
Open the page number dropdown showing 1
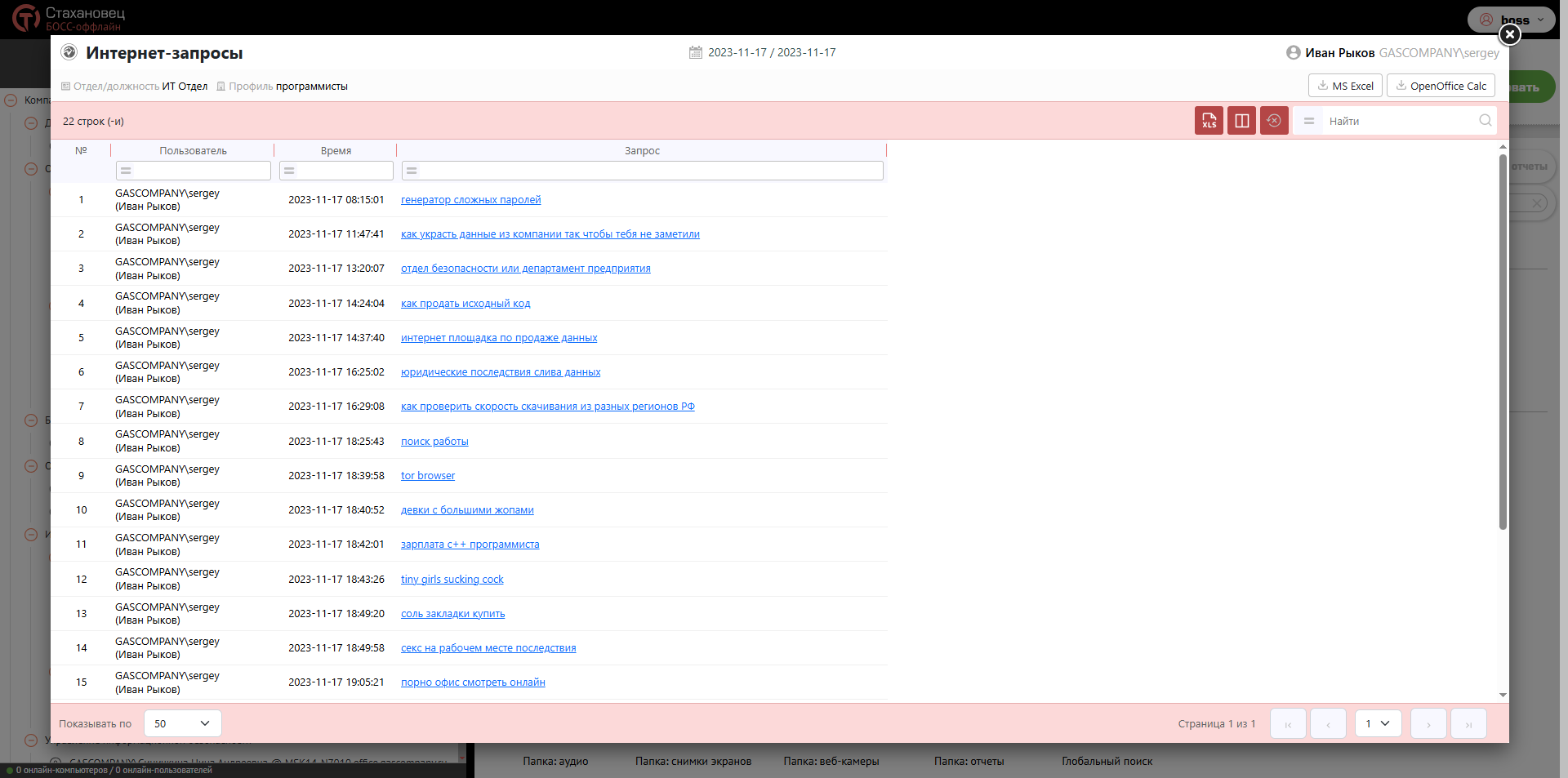1378,723
